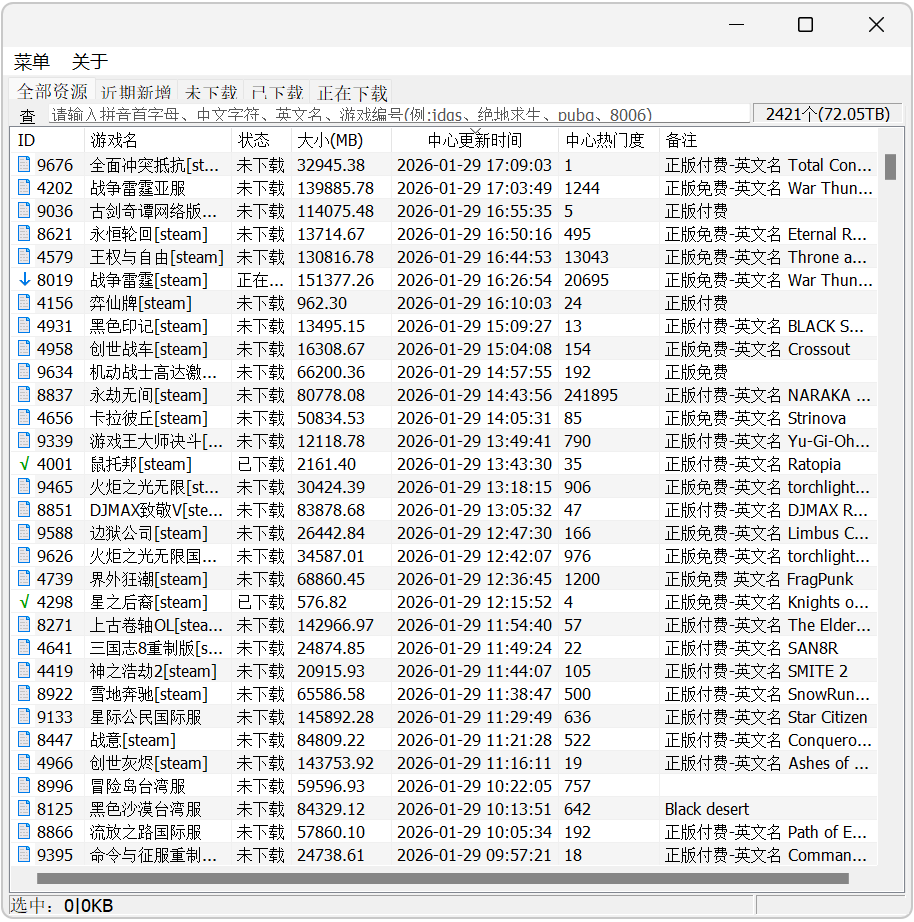The height and width of the screenshot is (922, 914).
Task: Select game name 神之浩劫2[steam]
Action: point(153,671)
